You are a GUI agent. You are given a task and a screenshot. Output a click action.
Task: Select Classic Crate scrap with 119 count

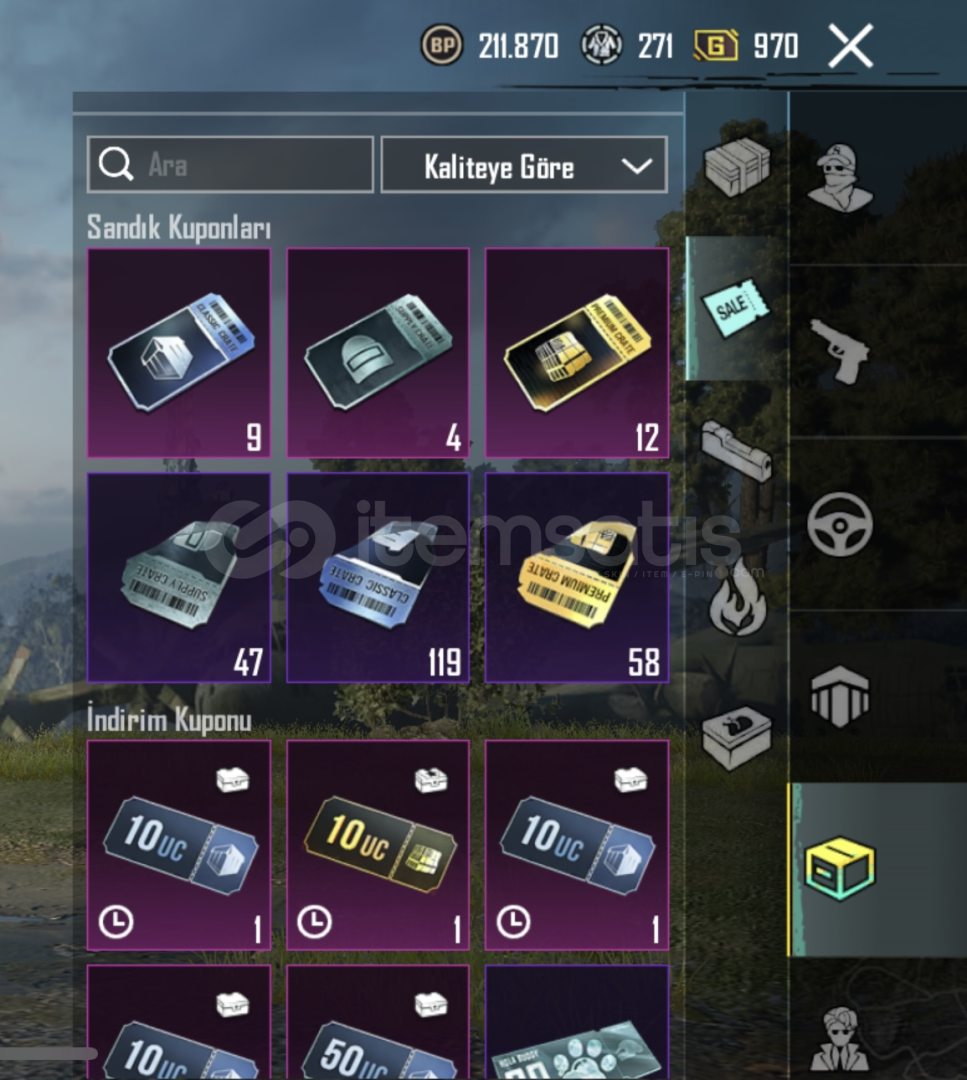click(x=378, y=578)
